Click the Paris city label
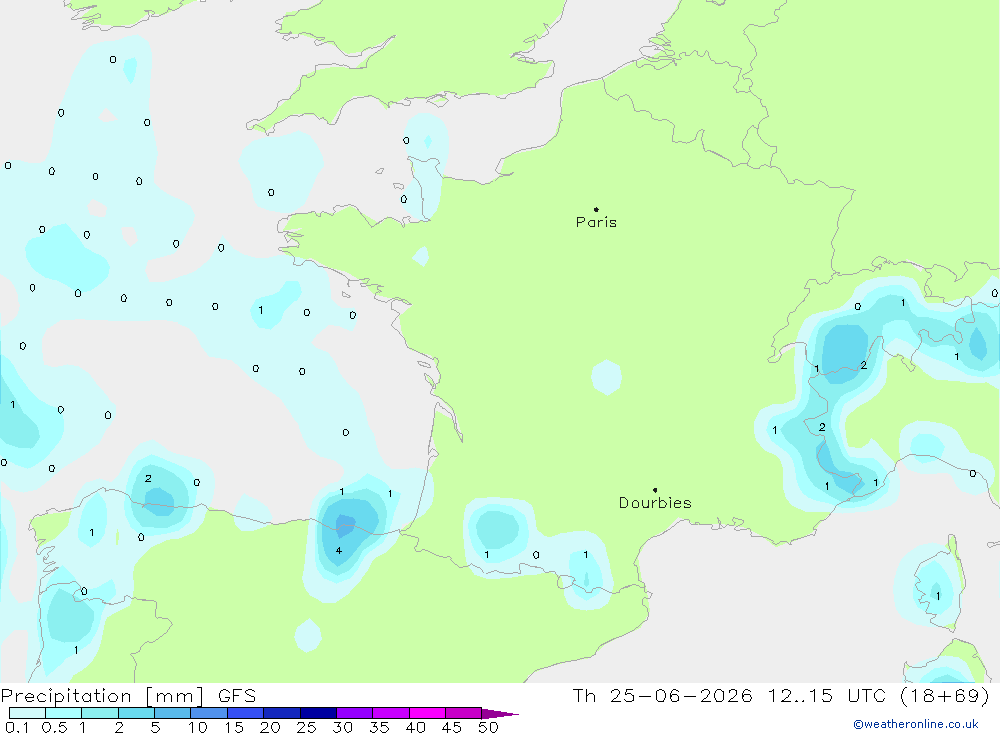The image size is (1000, 733). click(x=596, y=222)
